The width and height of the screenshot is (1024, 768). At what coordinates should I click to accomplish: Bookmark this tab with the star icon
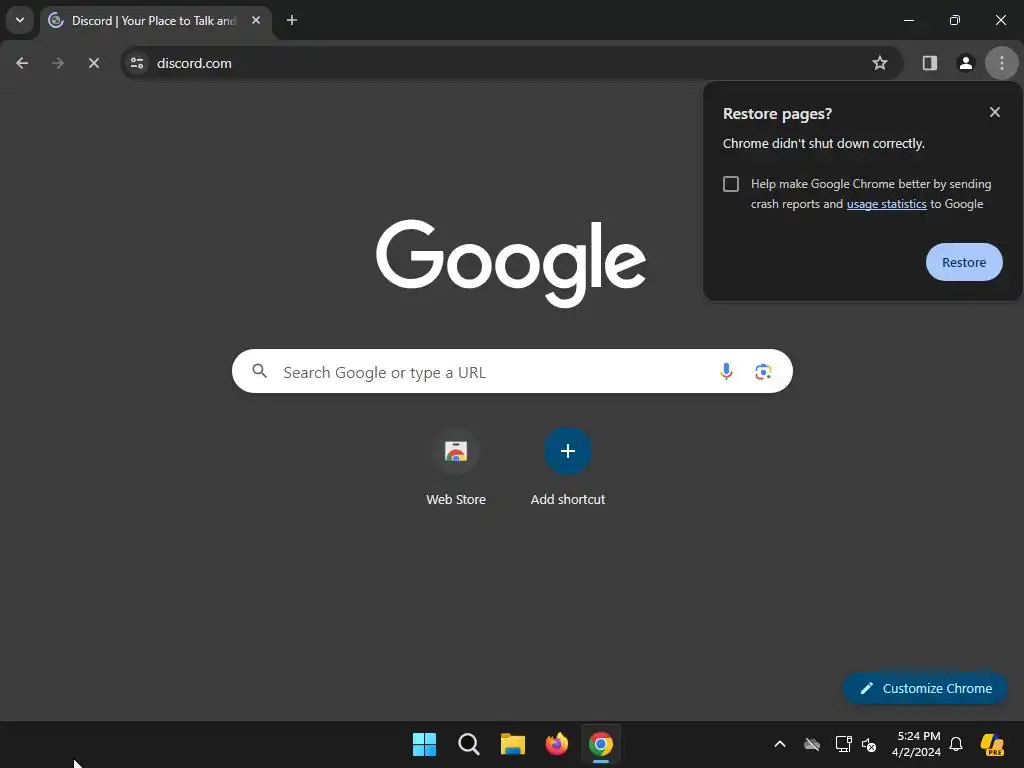(x=880, y=63)
